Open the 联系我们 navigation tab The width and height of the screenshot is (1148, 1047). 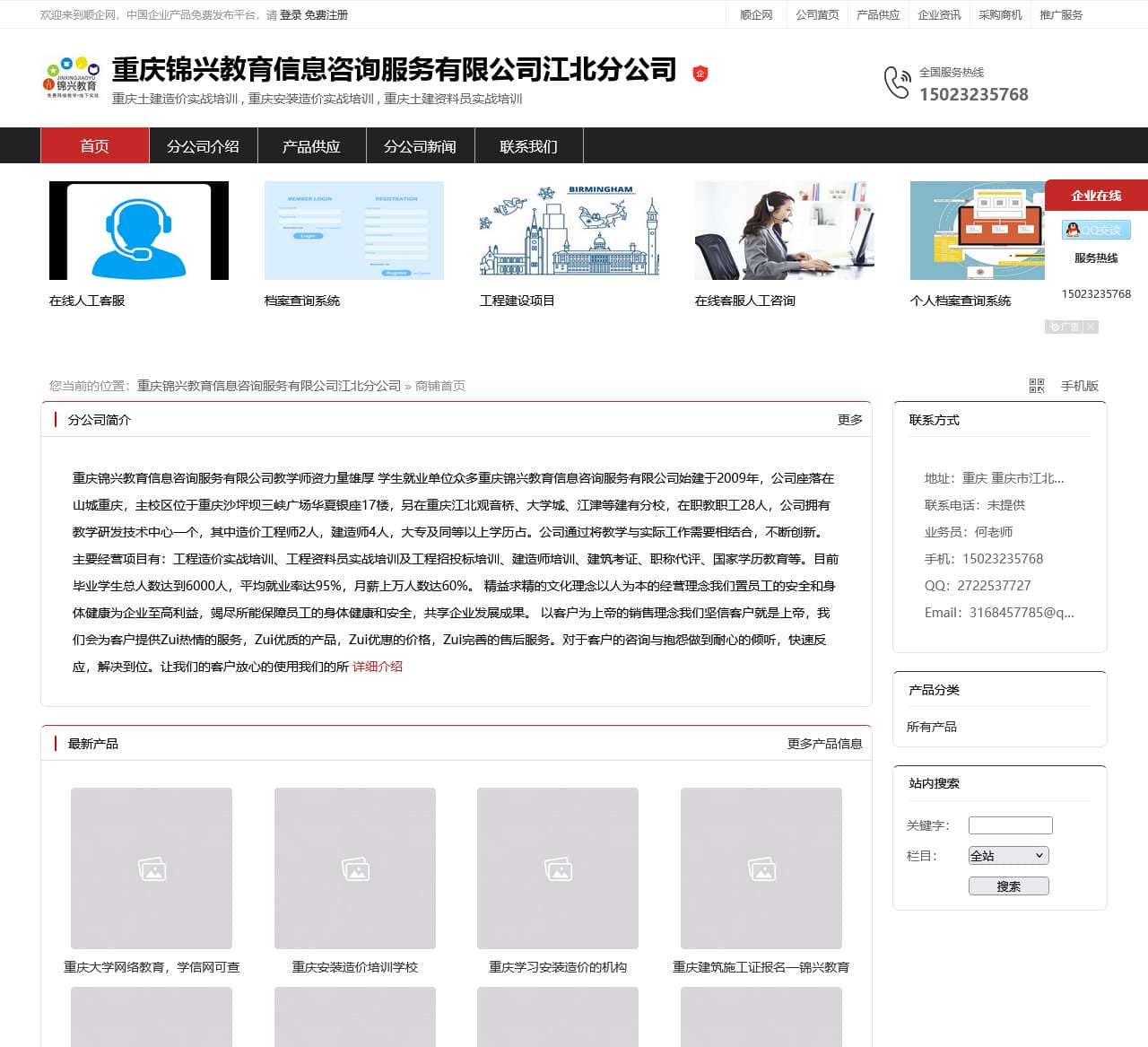(528, 146)
